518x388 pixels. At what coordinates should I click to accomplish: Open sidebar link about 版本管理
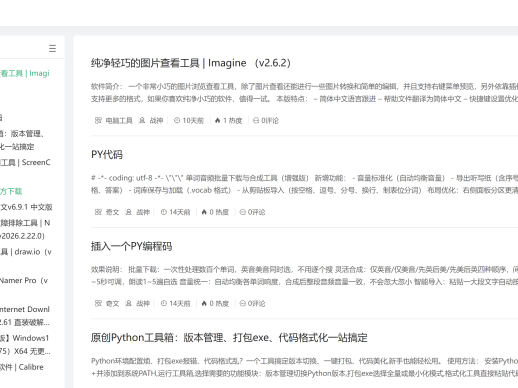(x=22, y=140)
